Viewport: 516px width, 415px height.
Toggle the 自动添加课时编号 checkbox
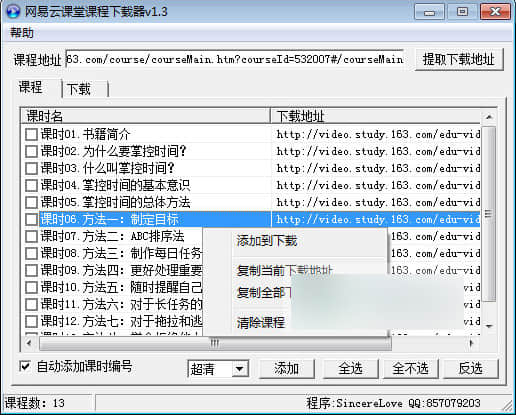(x=25, y=366)
